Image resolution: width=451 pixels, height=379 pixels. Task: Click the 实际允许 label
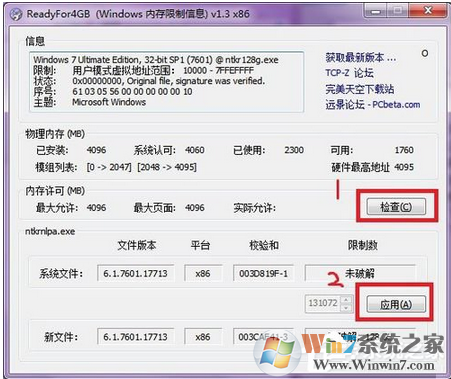(x=255, y=208)
